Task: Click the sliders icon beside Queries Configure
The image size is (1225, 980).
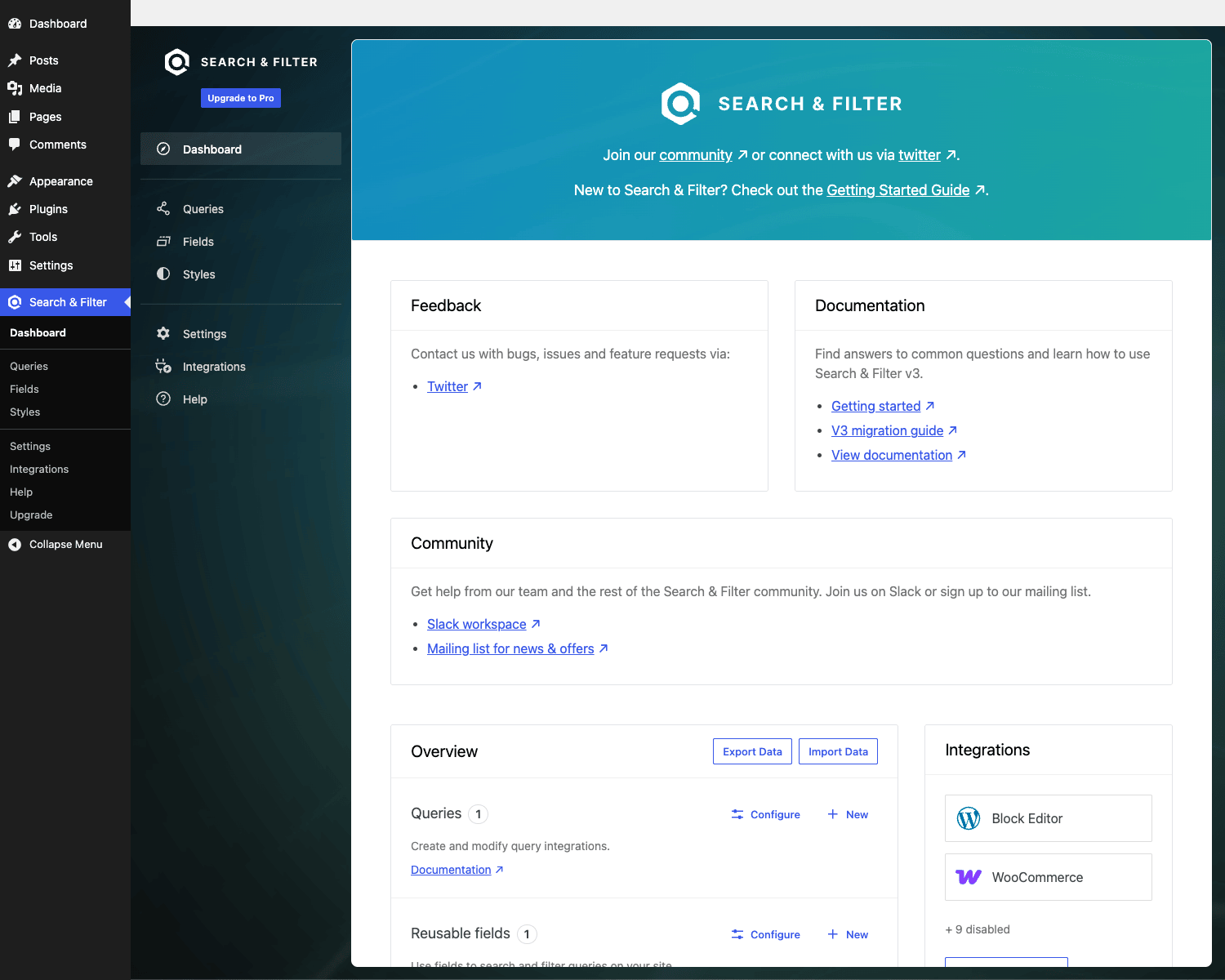Action: [737, 814]
